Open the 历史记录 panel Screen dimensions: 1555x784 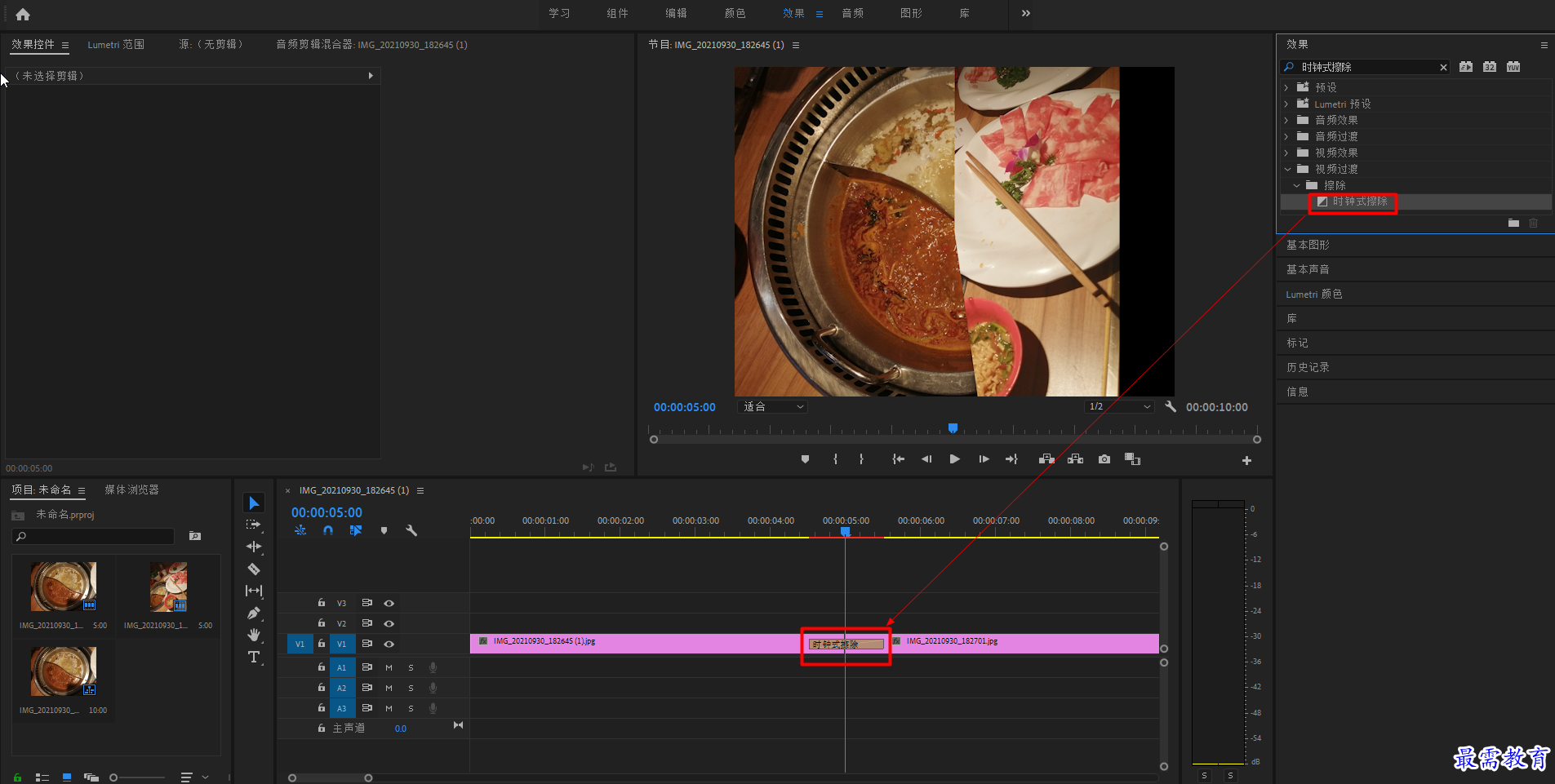pyautogui.click(x=1308, y=367)
